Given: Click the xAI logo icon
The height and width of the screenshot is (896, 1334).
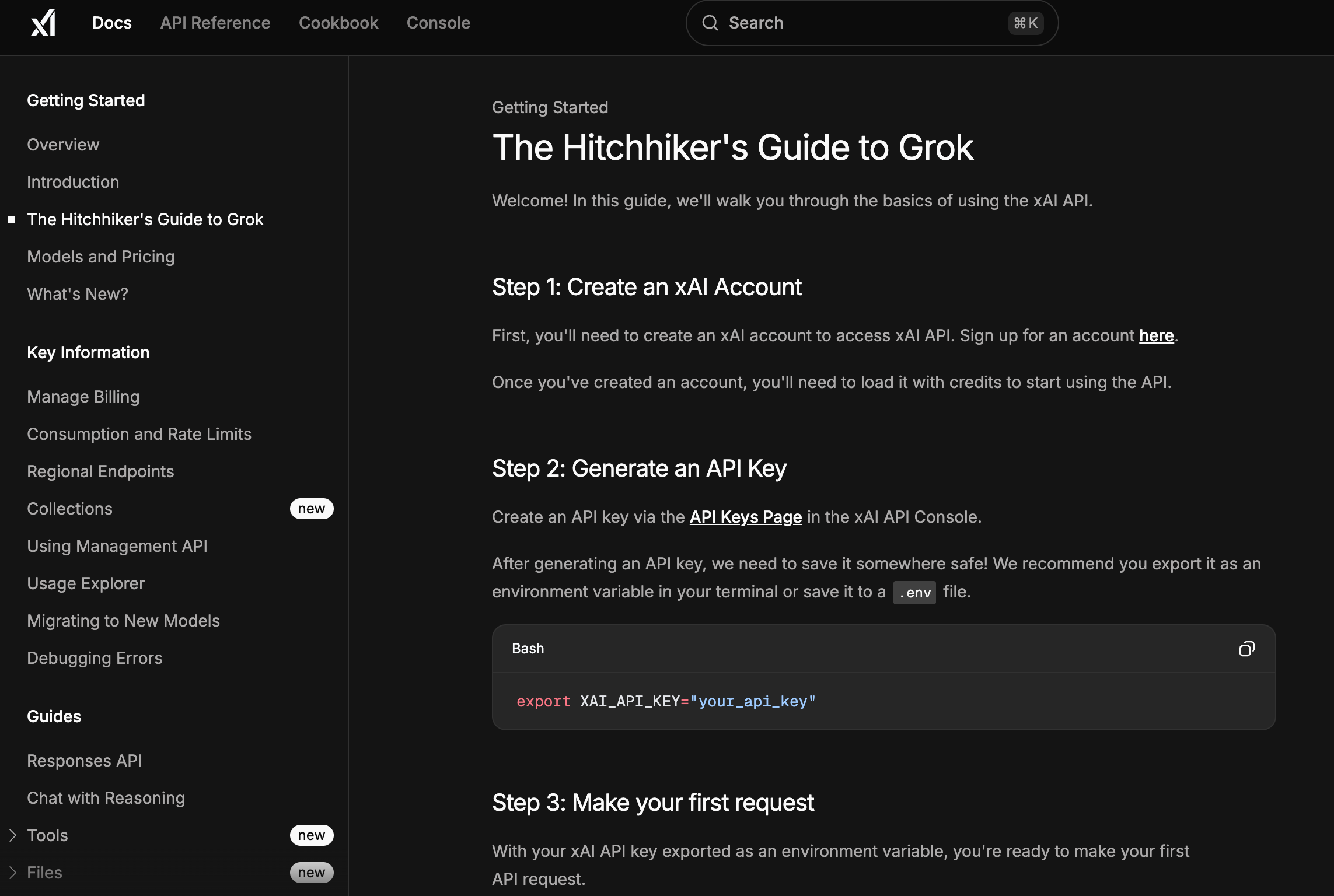Looking at the screenshot, I should point(43,23).
